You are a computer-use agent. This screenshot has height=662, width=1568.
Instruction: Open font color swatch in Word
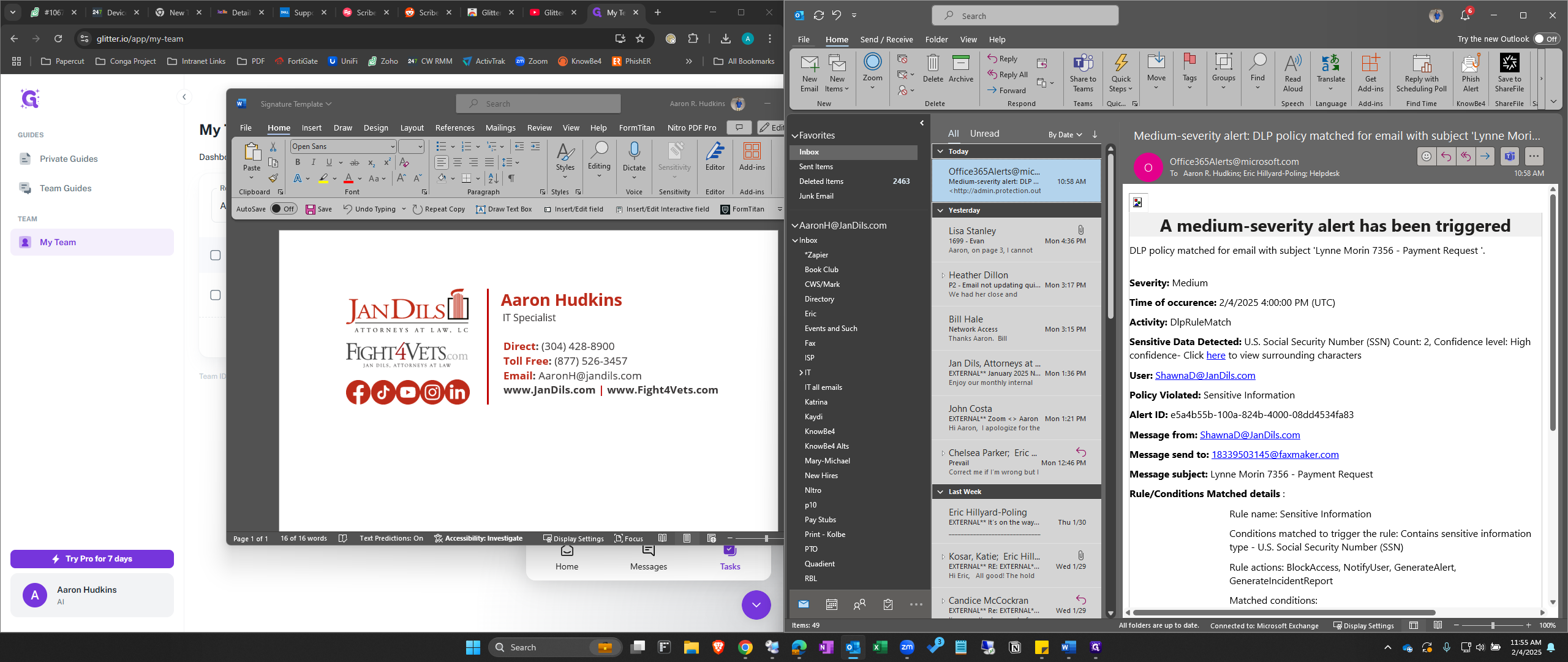348,178
